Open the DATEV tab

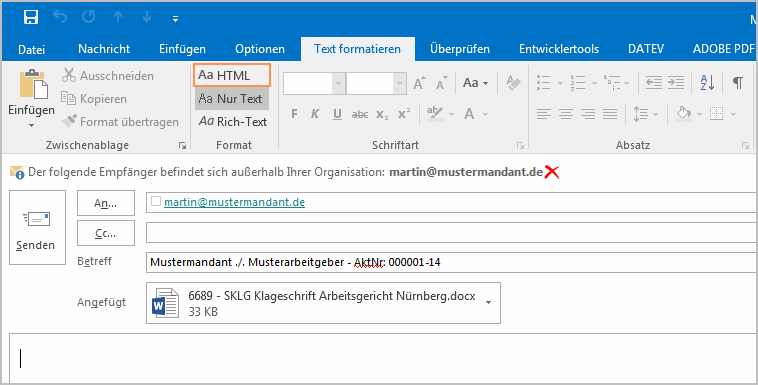(x=646, y=49)
